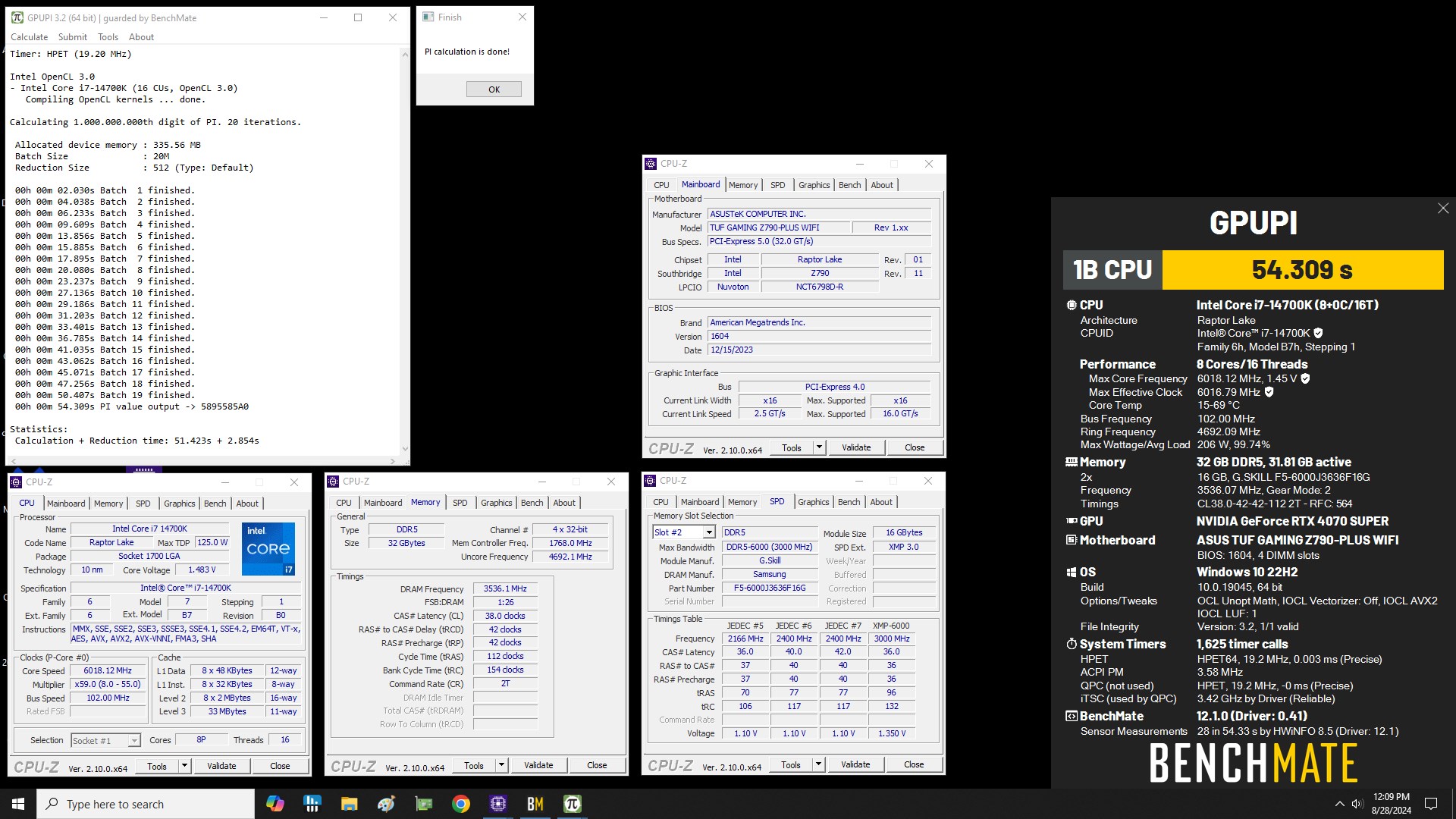
Task: Click the Memory module icon in BenchMate panel
Action: pos(1072,462)
